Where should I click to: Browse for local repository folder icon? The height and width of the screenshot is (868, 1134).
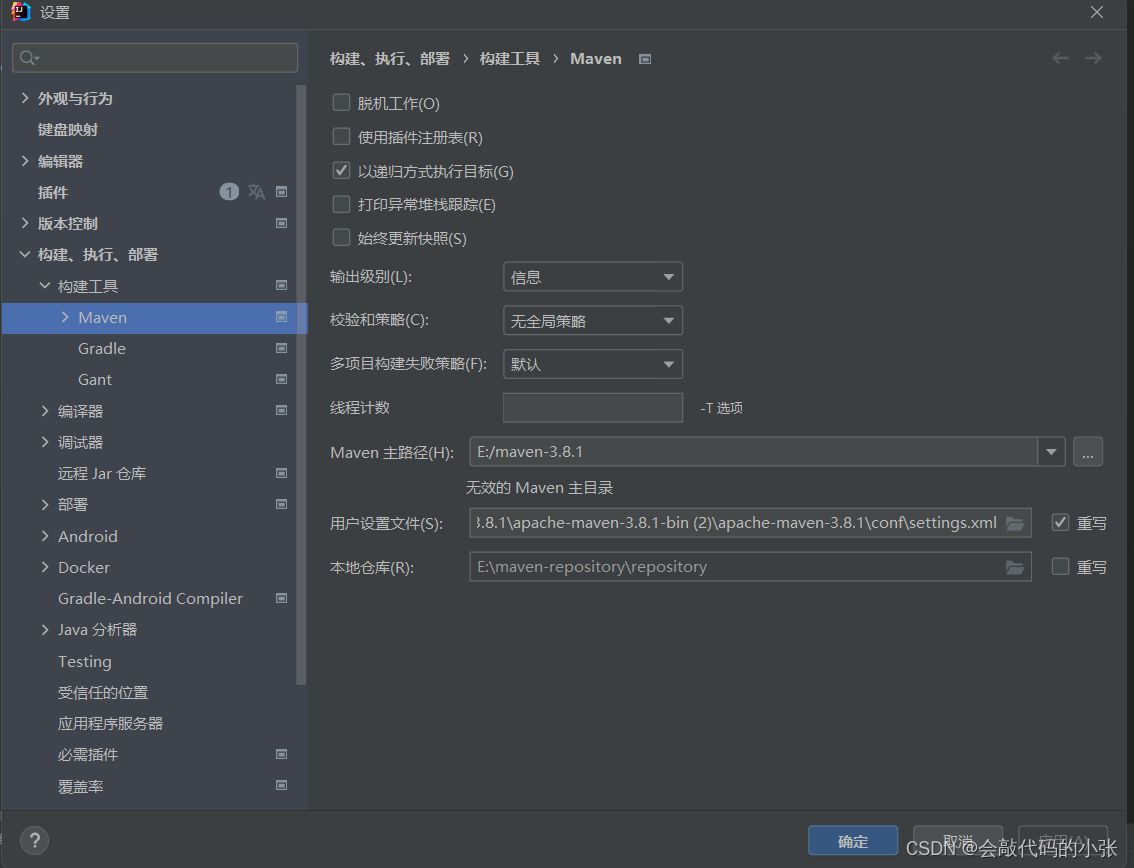tap(1015, 567)
